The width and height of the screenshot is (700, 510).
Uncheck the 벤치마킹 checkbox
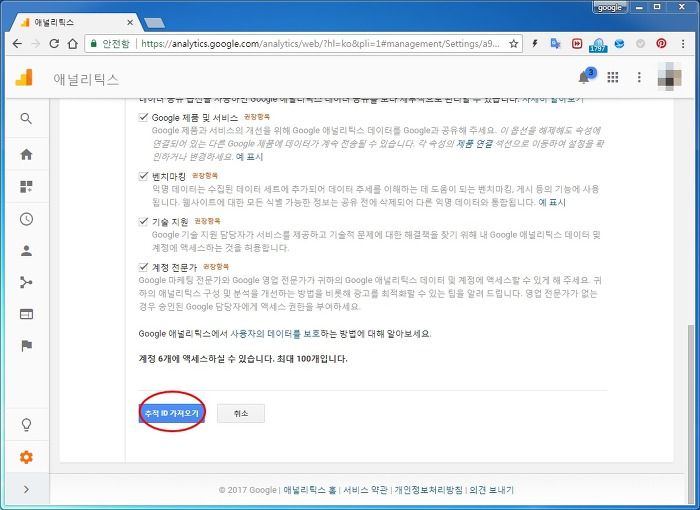[143, 176]
